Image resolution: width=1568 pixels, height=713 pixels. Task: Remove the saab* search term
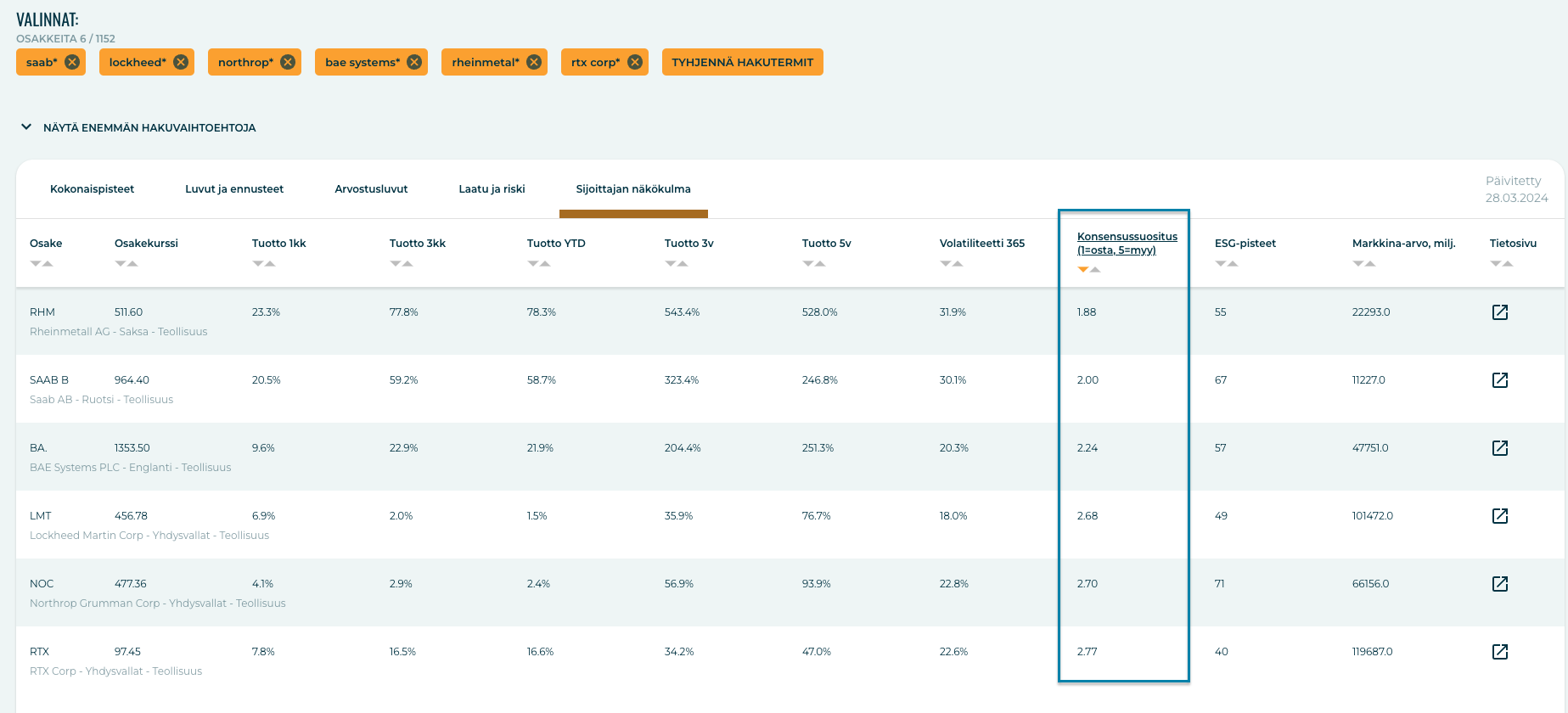click(x=72, y=62)
